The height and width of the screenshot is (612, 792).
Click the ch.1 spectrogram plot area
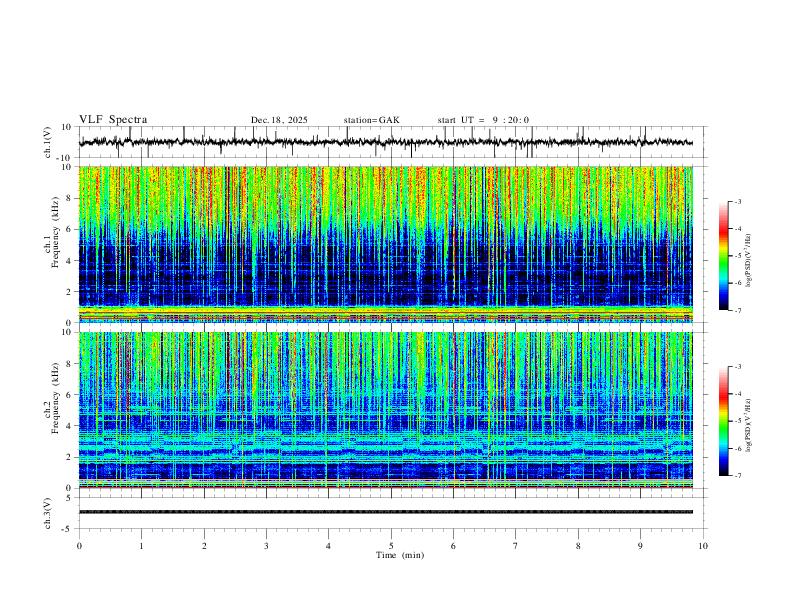(386, 244)
